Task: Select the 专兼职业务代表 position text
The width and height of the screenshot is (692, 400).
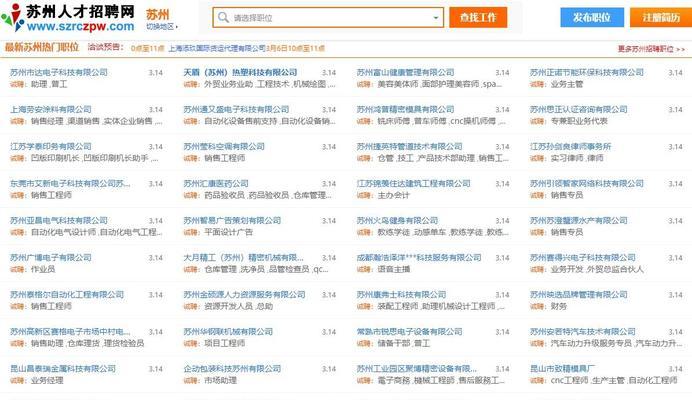Action: pyautogui.click(x=579, y=121)
